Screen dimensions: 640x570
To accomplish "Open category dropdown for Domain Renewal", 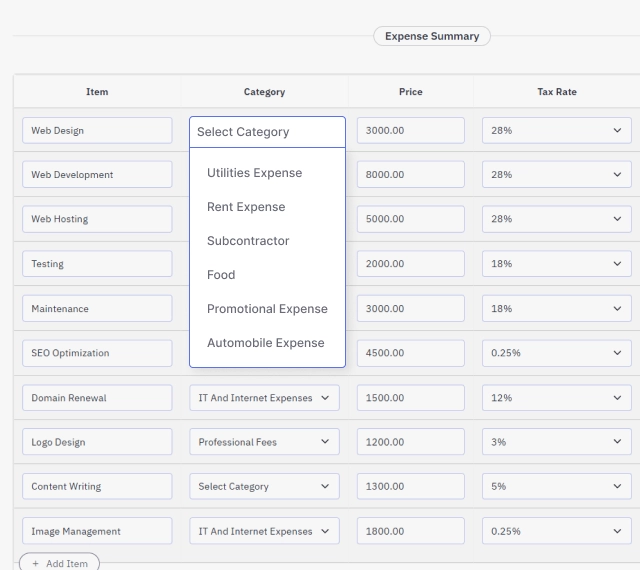I will pyautogui.click(x=264, y=398).
